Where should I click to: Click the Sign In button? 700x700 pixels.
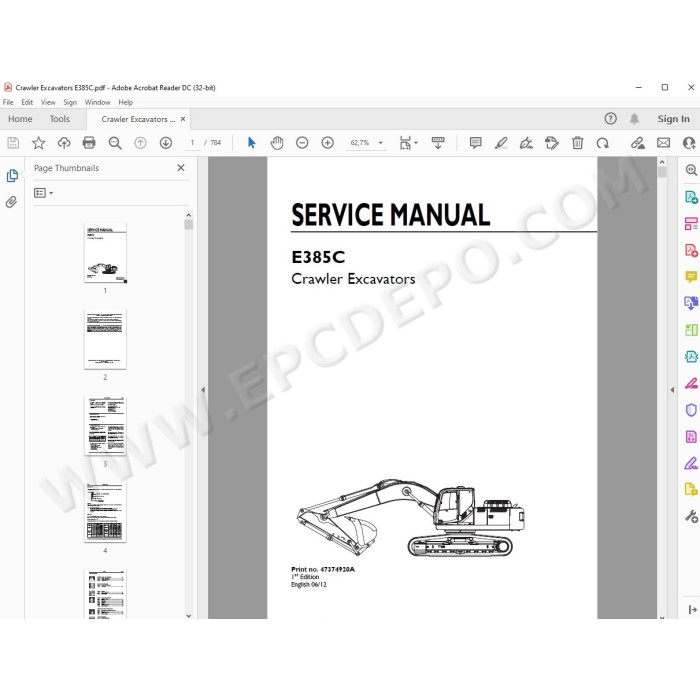(673, 119)
